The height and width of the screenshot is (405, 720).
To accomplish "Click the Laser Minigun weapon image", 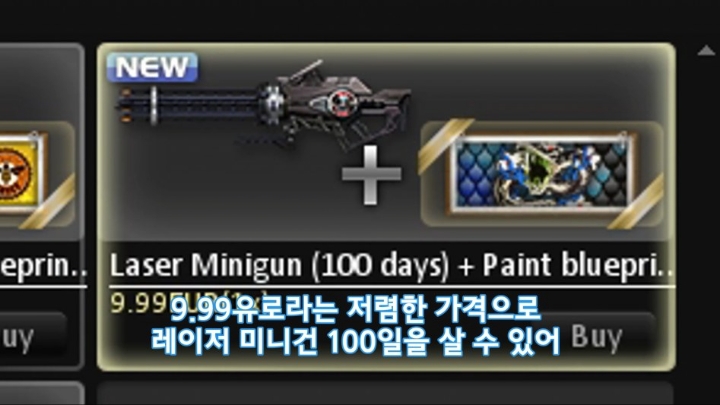I will click(264, 107).
